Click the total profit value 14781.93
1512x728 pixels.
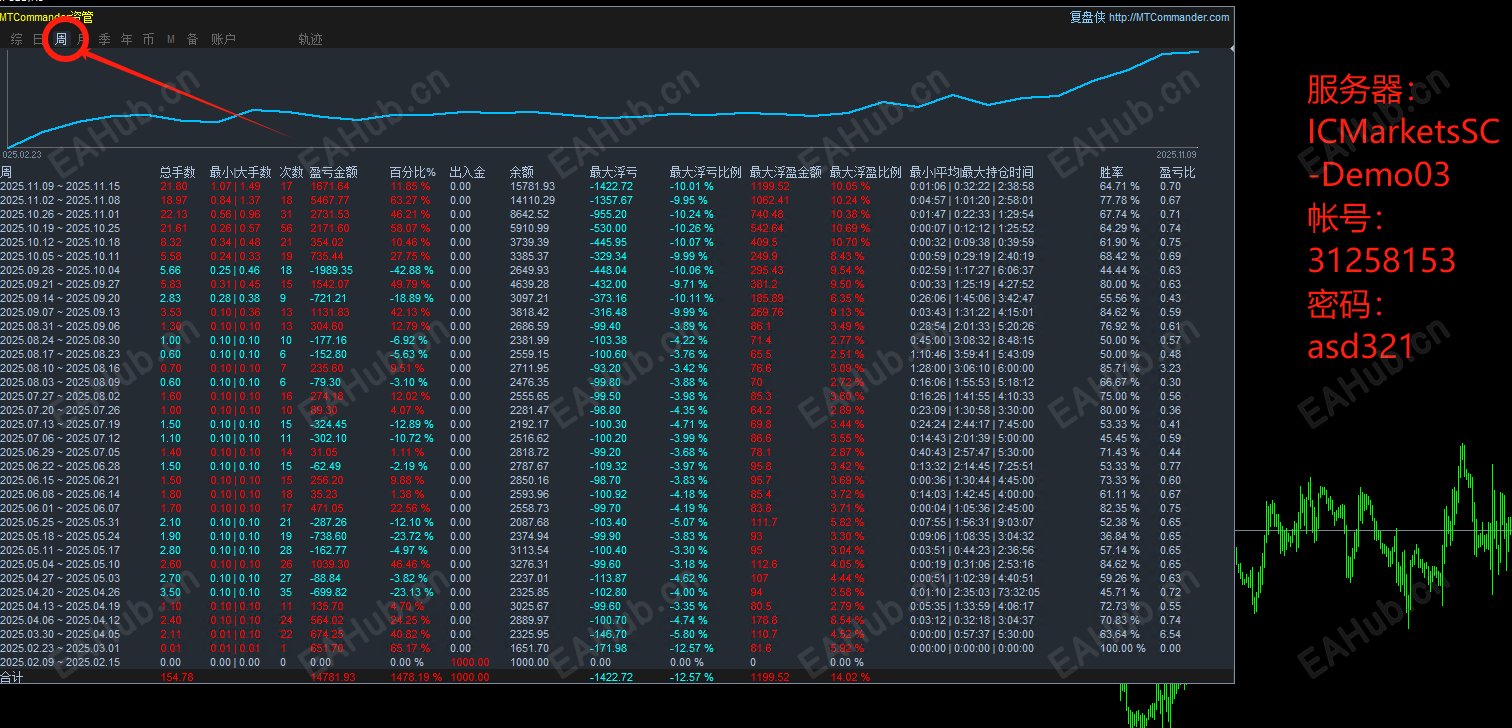tap(331, 678)
